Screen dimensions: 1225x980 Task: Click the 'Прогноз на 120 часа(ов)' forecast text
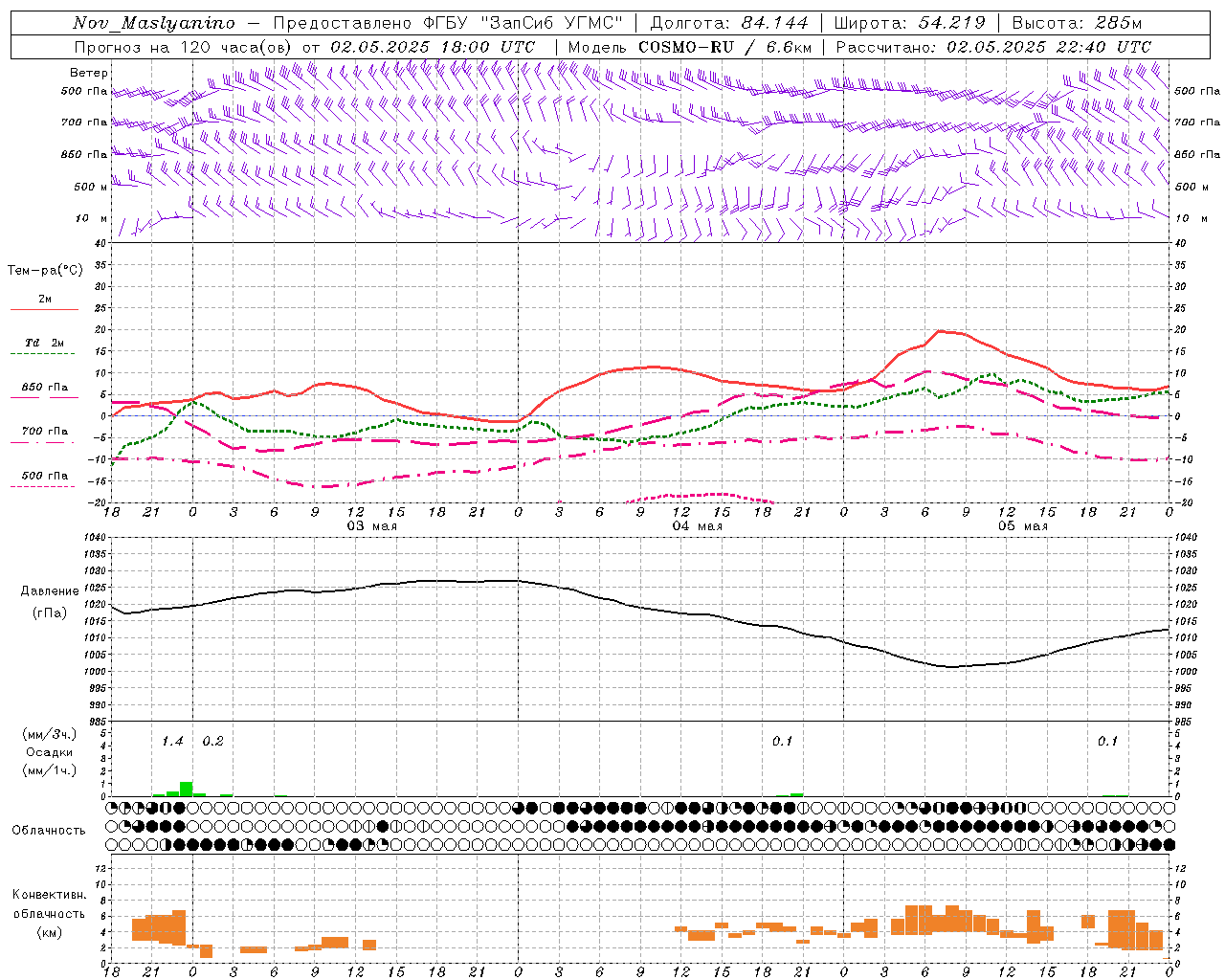[185, 47]
